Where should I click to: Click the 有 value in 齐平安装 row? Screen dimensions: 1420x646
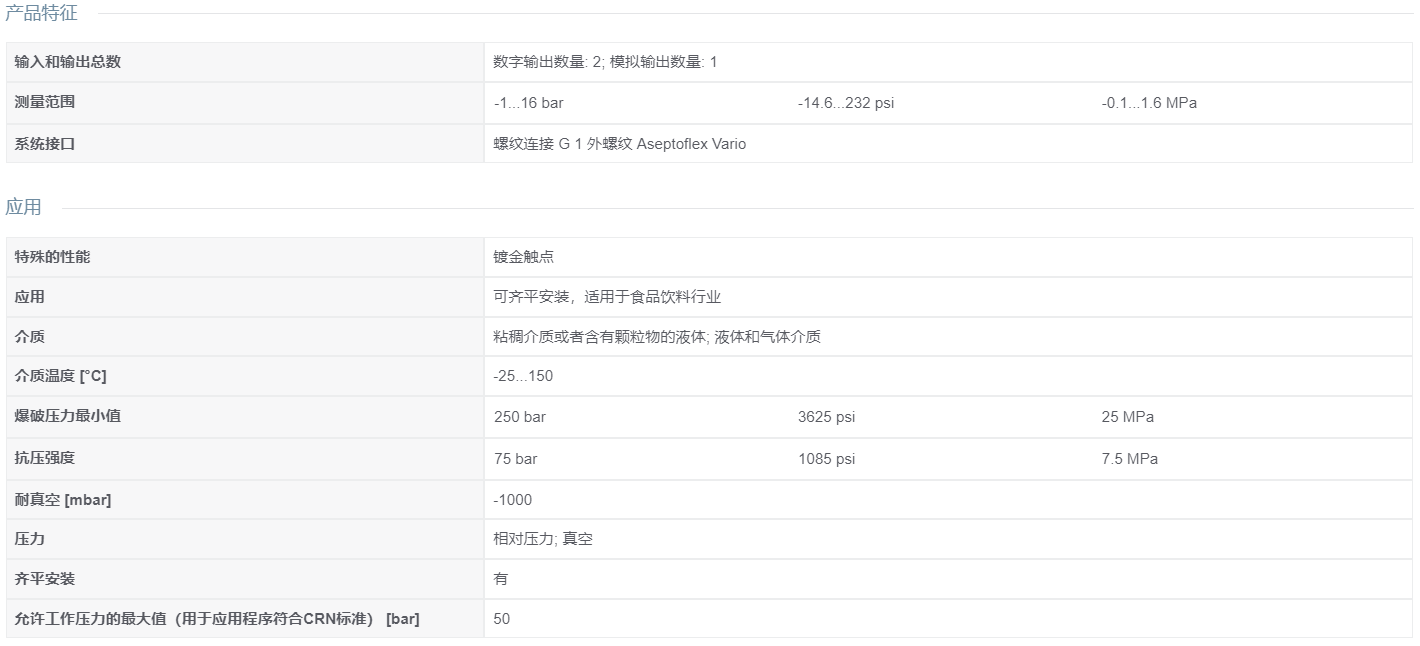(x=501, y=579)
